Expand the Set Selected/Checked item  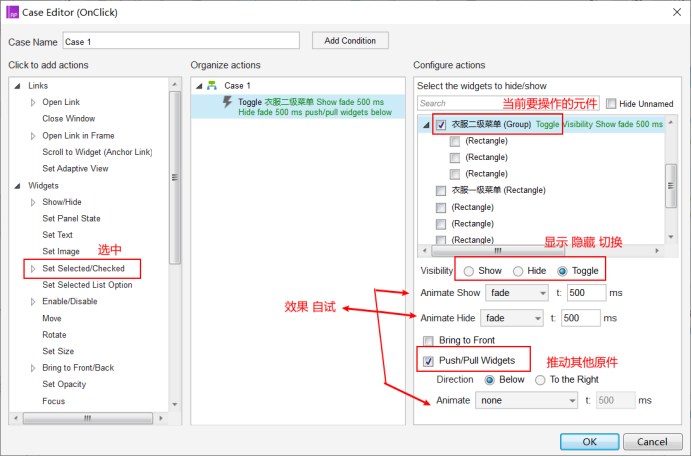tap(33, 269)
